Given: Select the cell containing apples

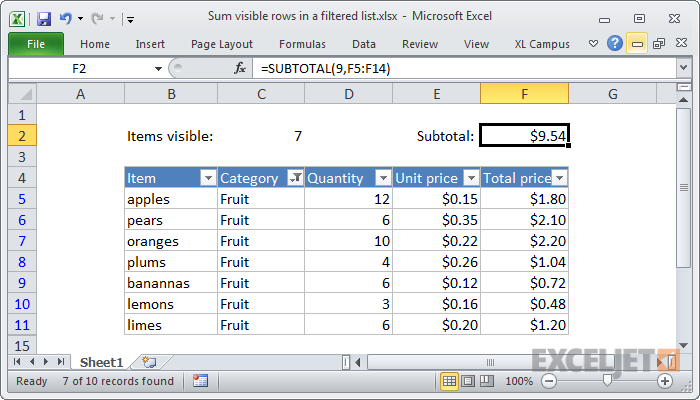Looking at the screenshot, I should [171, 199].
